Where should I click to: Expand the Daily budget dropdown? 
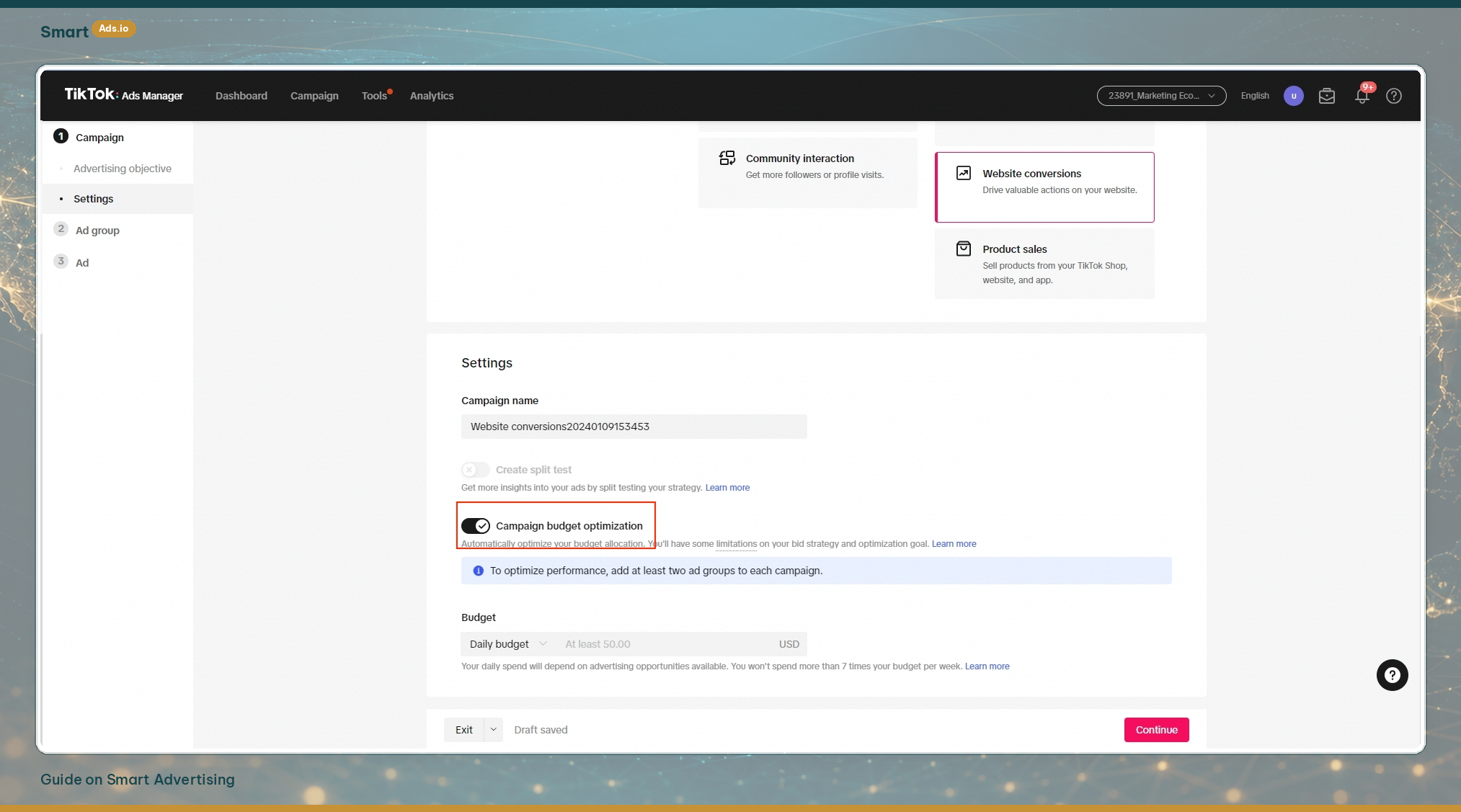coord(509,644)
